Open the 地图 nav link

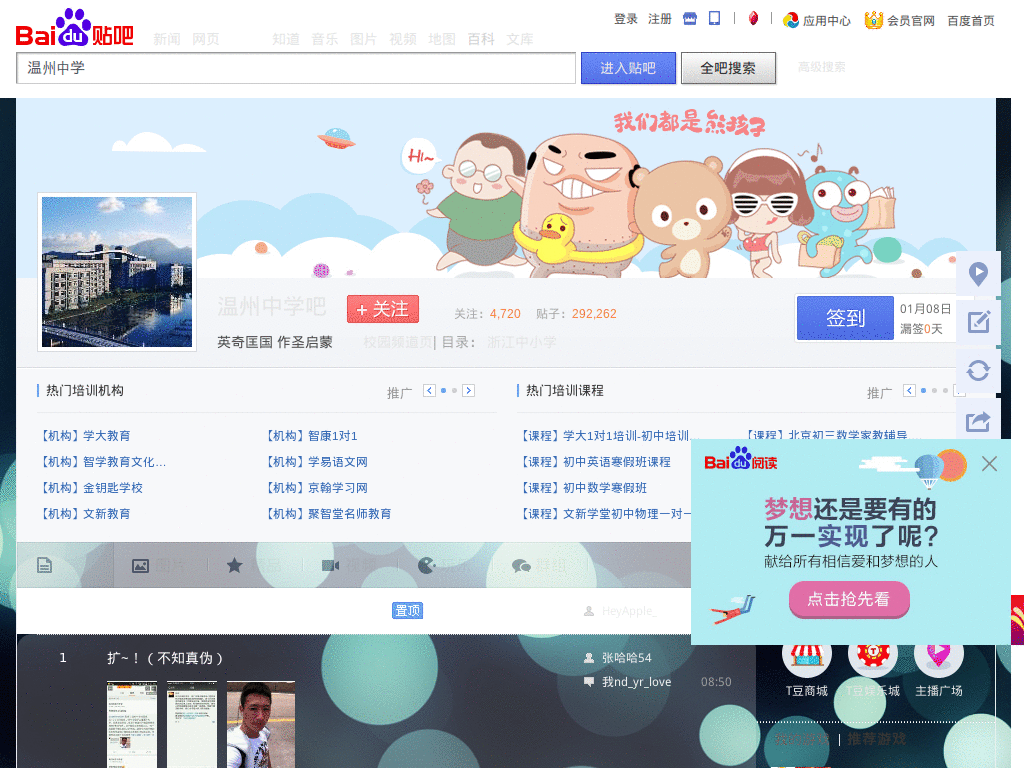(x=441, y=39)
